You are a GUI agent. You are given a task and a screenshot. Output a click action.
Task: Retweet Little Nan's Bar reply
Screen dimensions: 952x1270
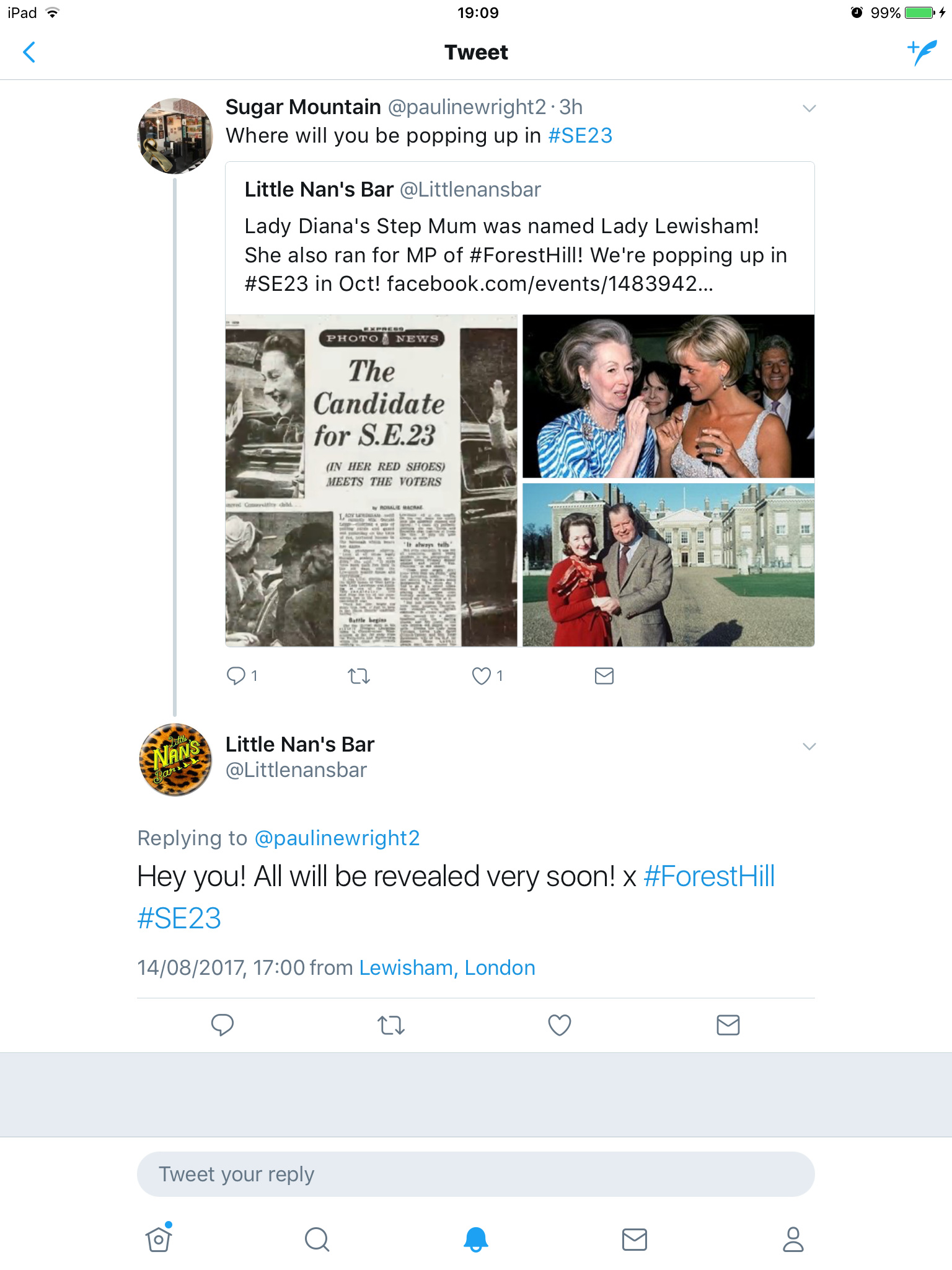pos(391,1025)
